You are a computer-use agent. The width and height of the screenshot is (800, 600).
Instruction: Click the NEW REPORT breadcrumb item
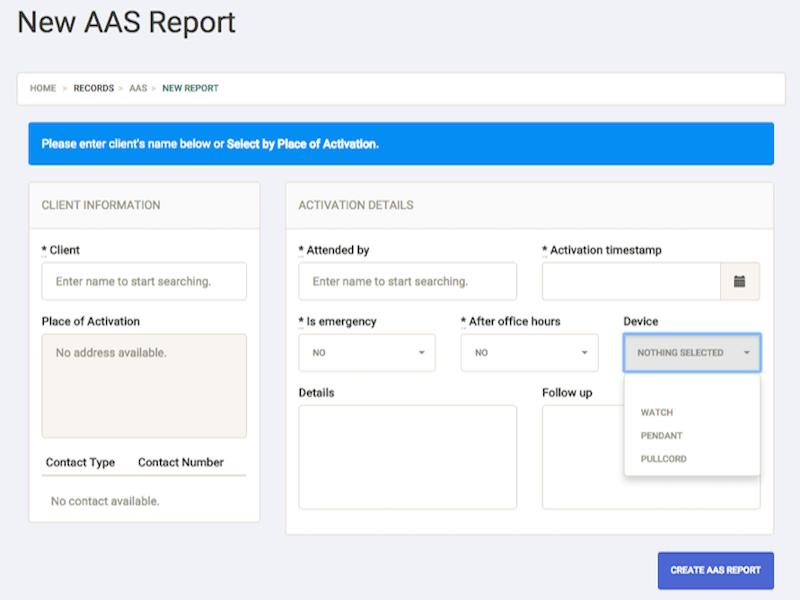point(190,88)
